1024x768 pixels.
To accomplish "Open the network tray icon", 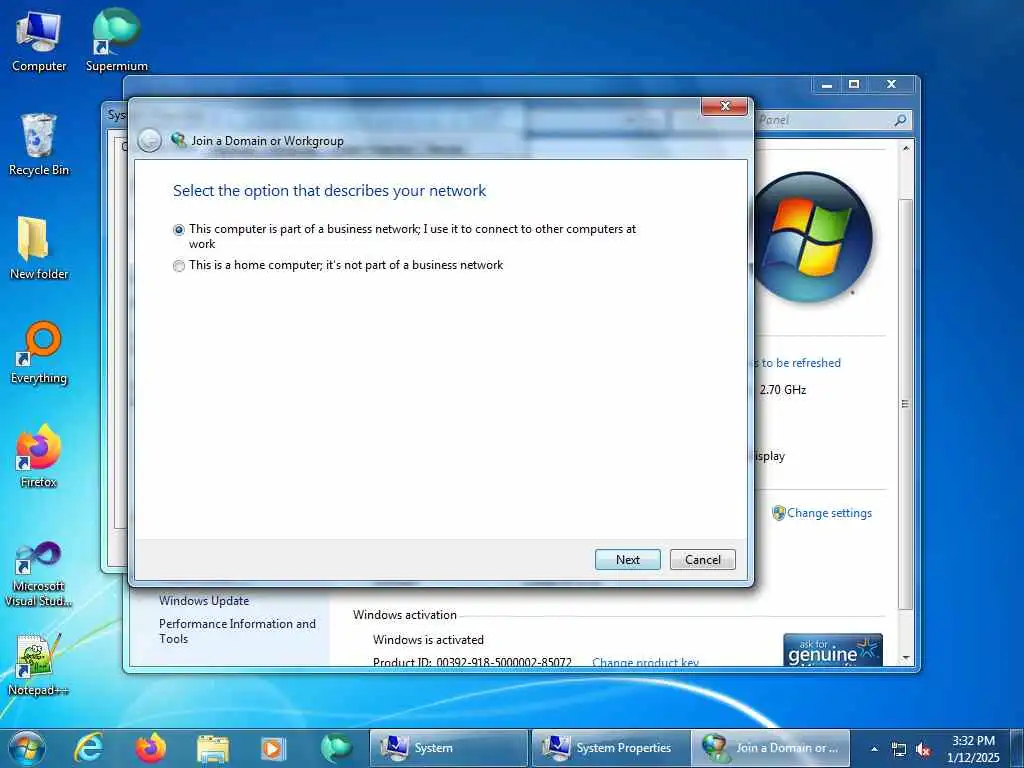I will coord(899,750).
